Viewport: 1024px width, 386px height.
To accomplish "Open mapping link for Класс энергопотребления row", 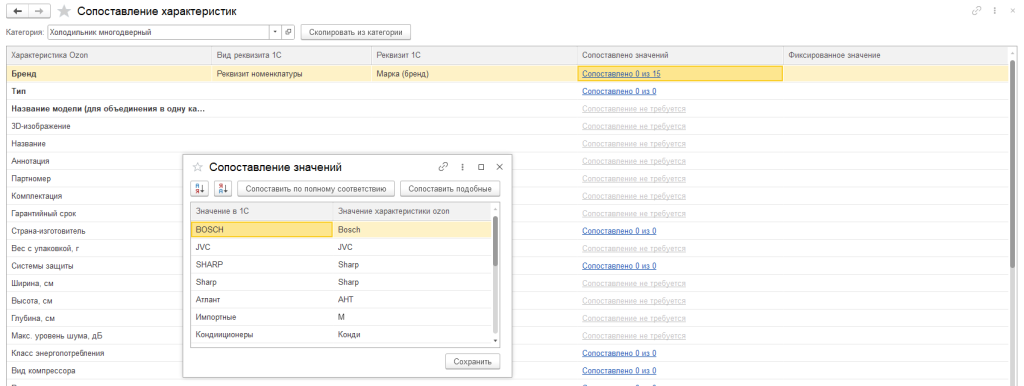I will click(x=619, y=353).
